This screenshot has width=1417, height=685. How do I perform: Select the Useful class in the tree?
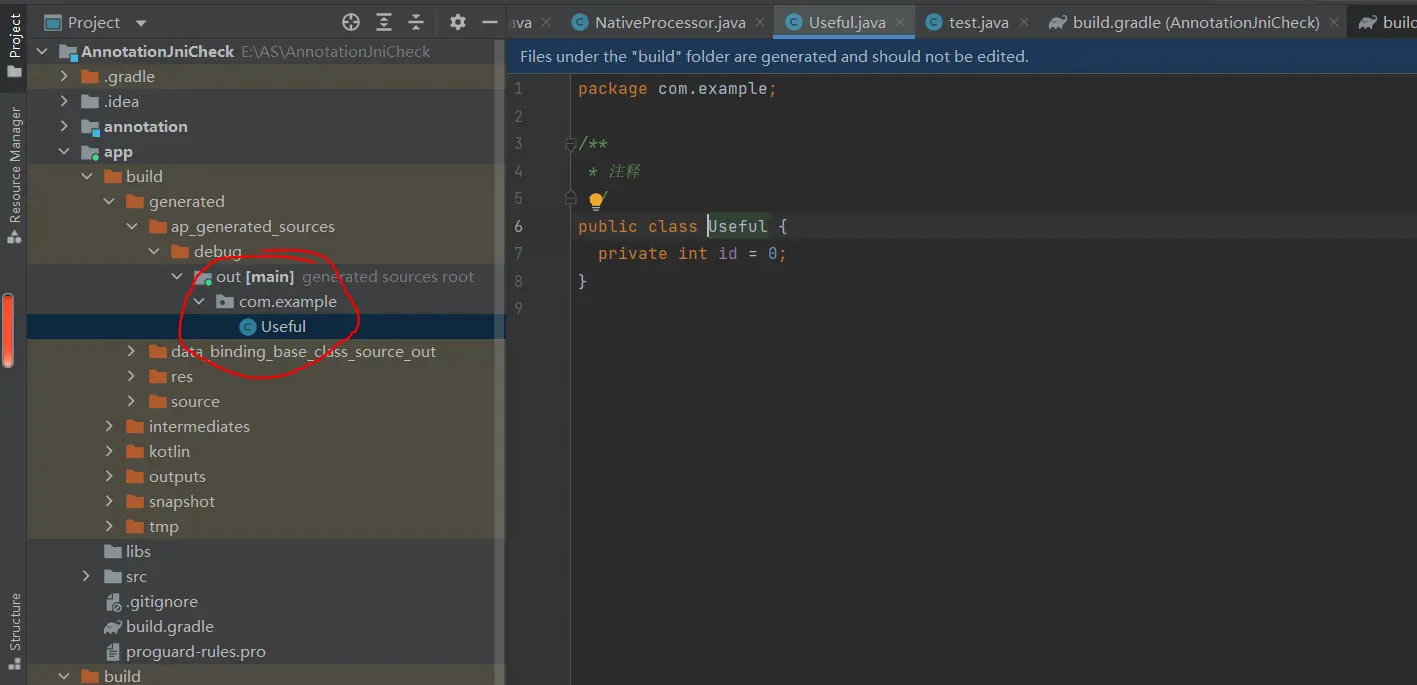(283, 327)
